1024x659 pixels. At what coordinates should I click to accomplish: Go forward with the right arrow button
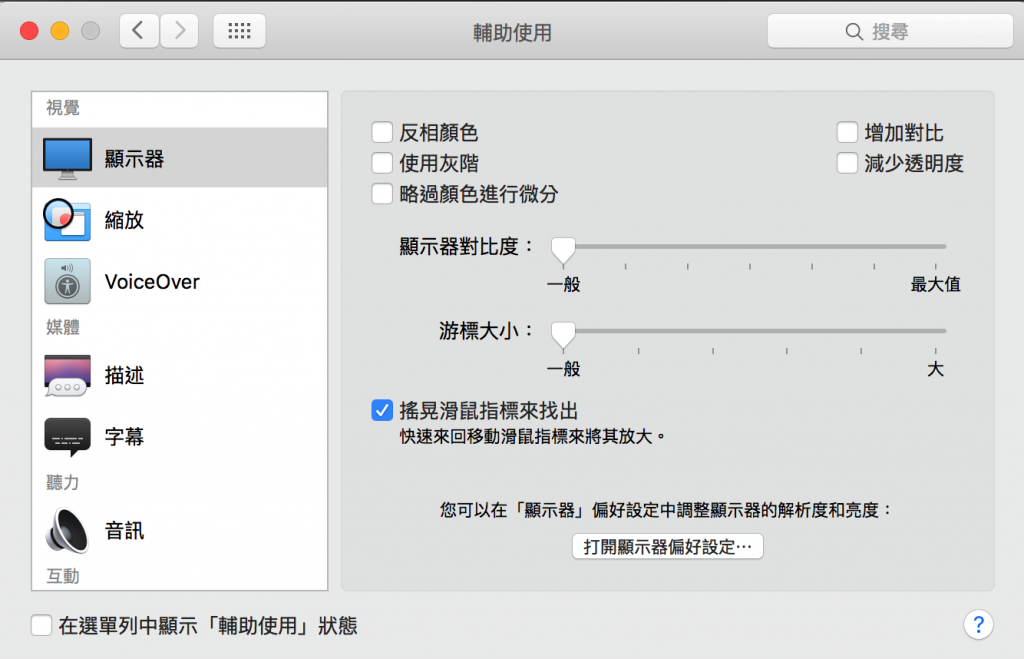179,31
